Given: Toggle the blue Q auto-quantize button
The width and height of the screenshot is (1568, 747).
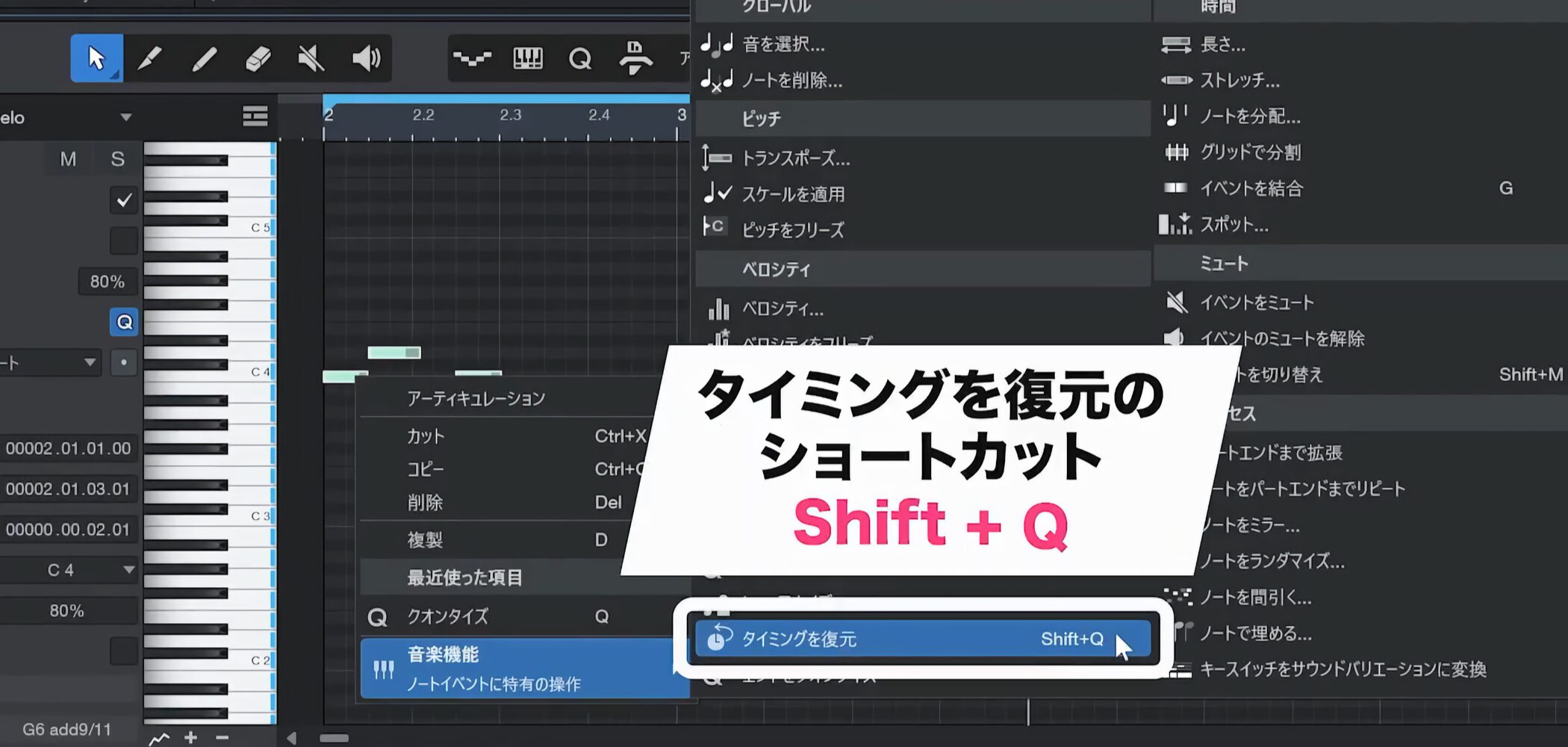Looking at the screenshot, I should pyautogui.click(x=124, y=322).
